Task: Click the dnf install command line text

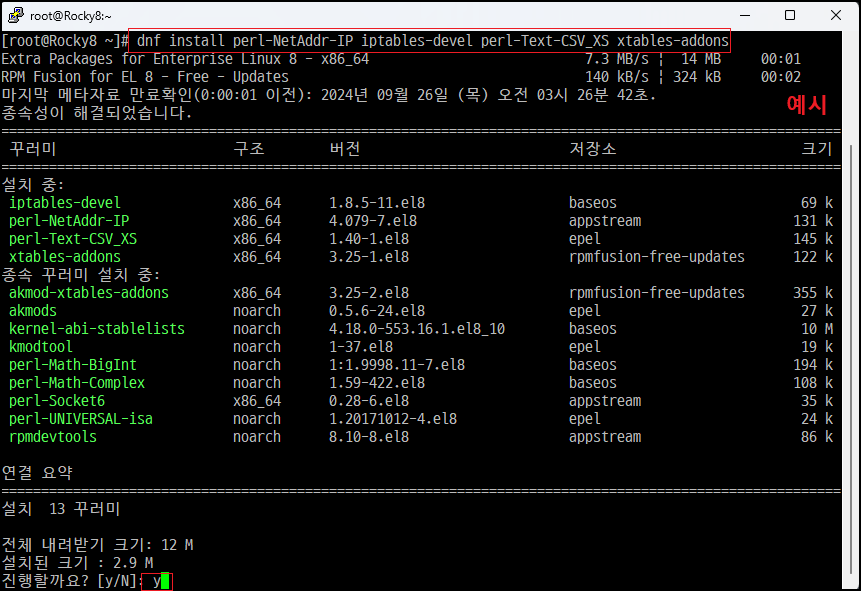Action: tap(433, 41)
